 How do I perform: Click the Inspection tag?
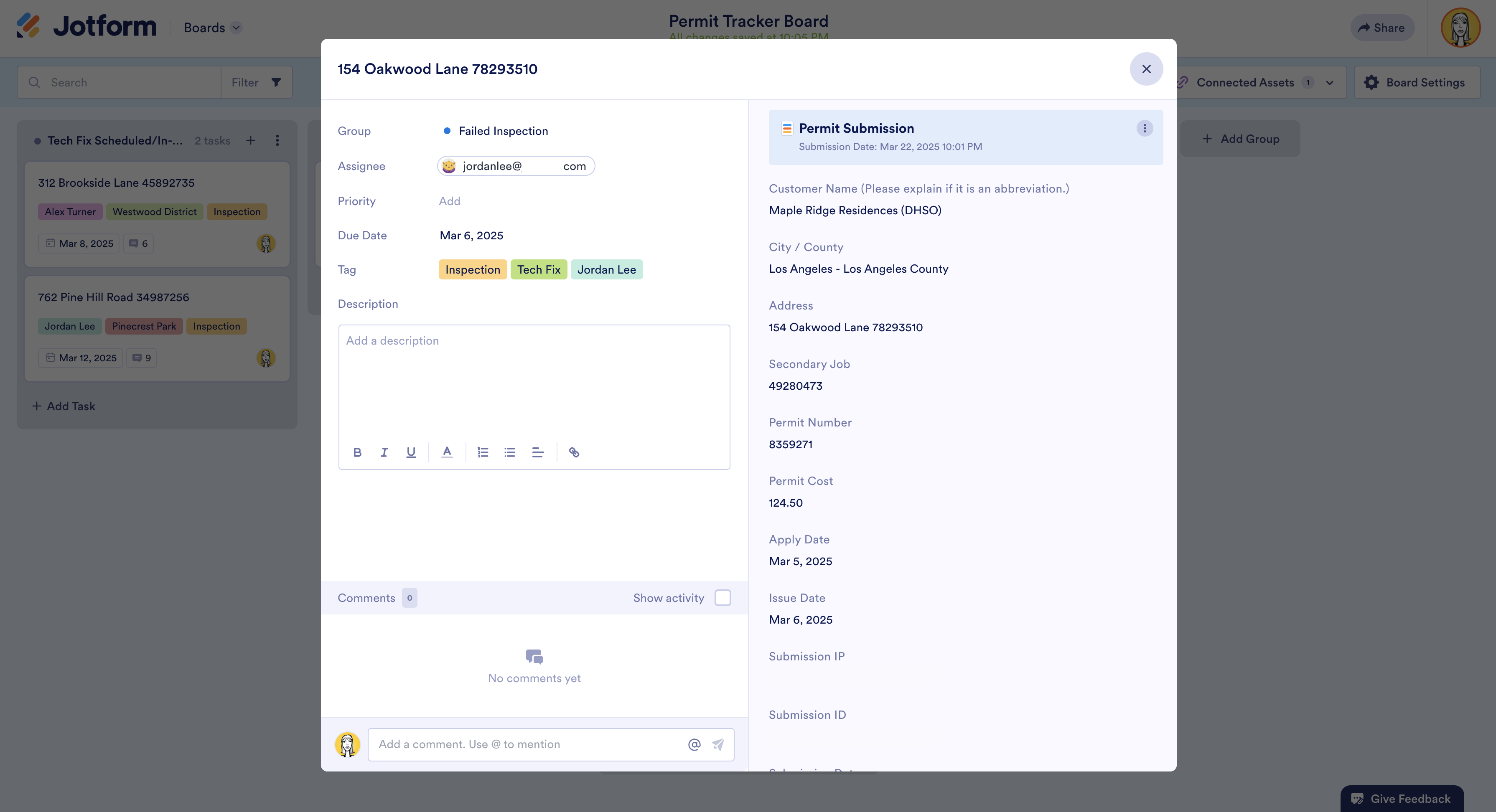[472, 269]
